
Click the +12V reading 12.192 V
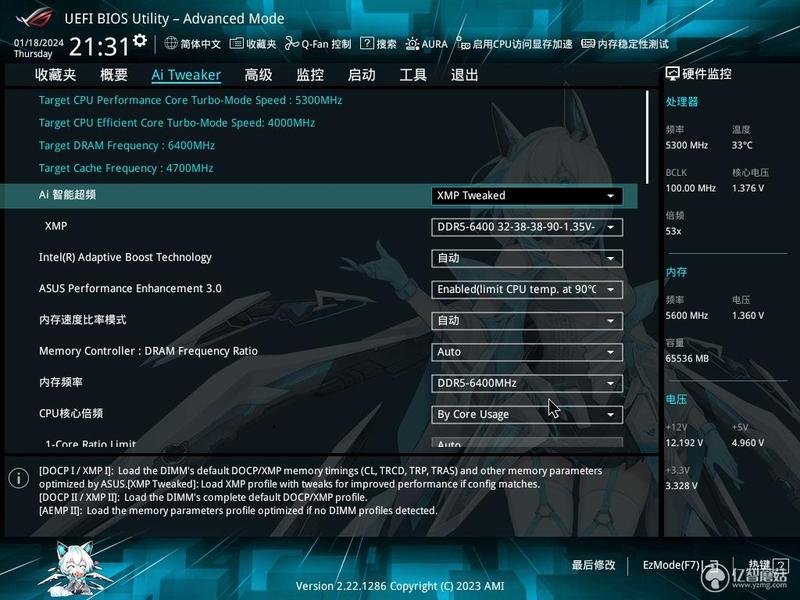(x=684, y=443)
